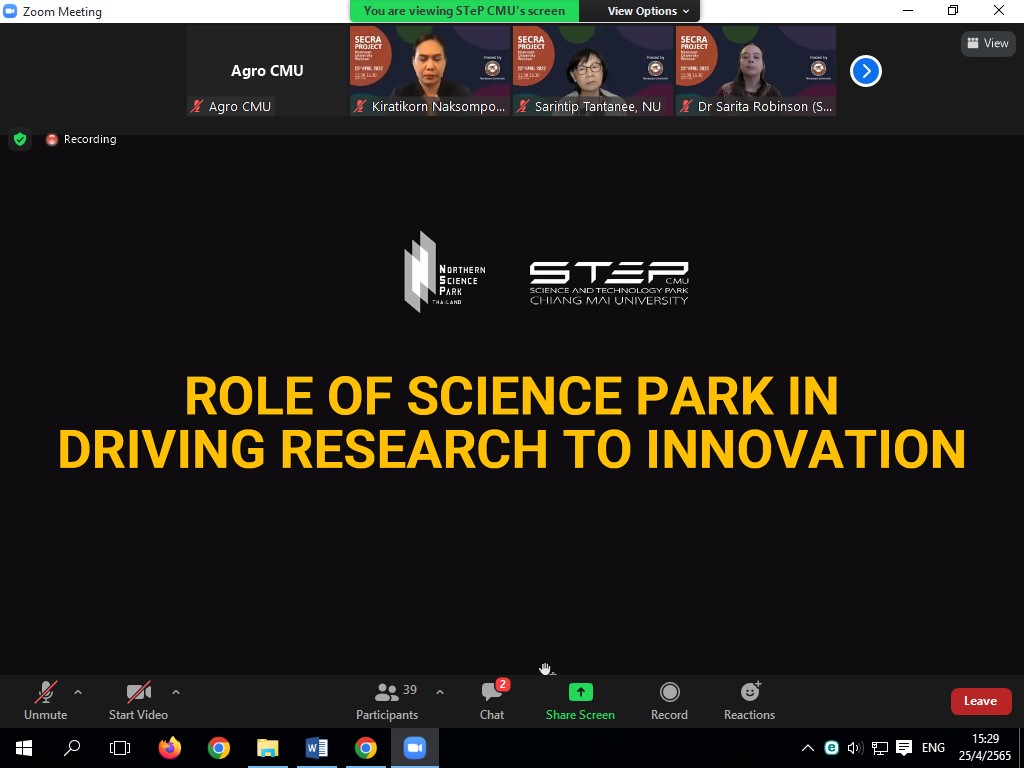Click the Zoom app taskbar icon
The height and width of the screenshot is (768, 1024).
pyautogui.click(x=415, y=748)
